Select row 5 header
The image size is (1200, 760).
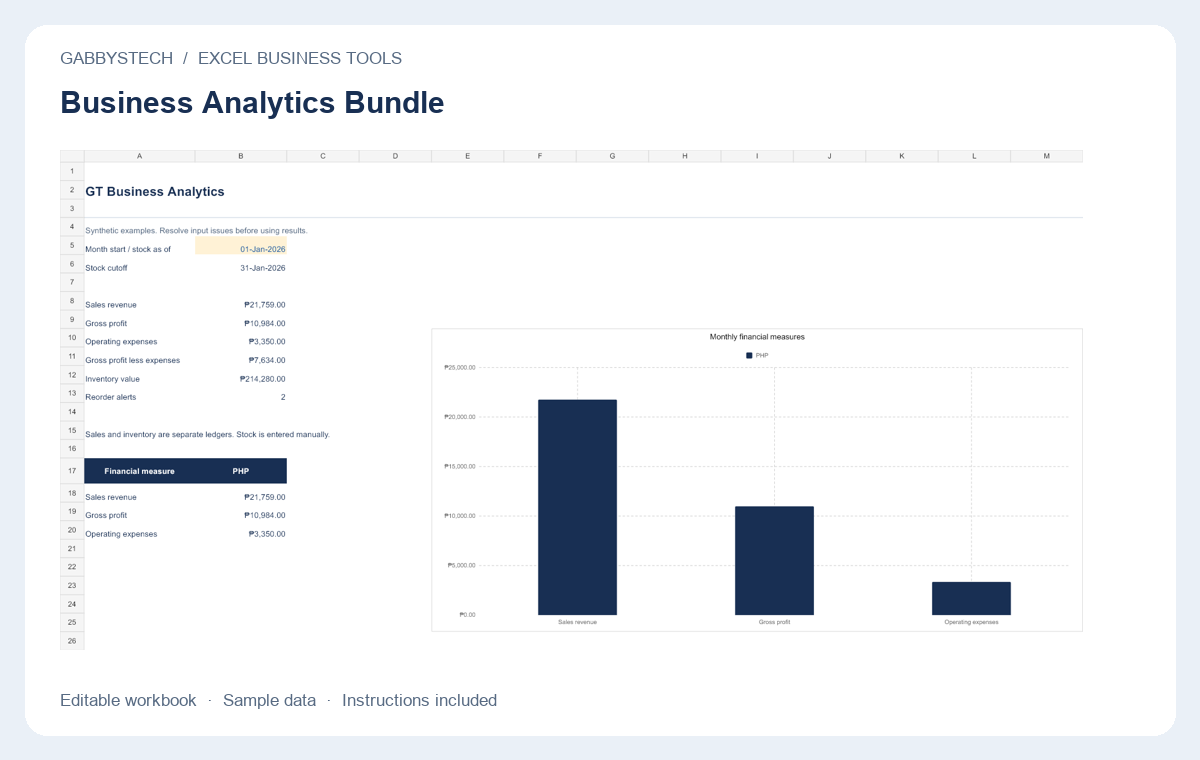72,246
